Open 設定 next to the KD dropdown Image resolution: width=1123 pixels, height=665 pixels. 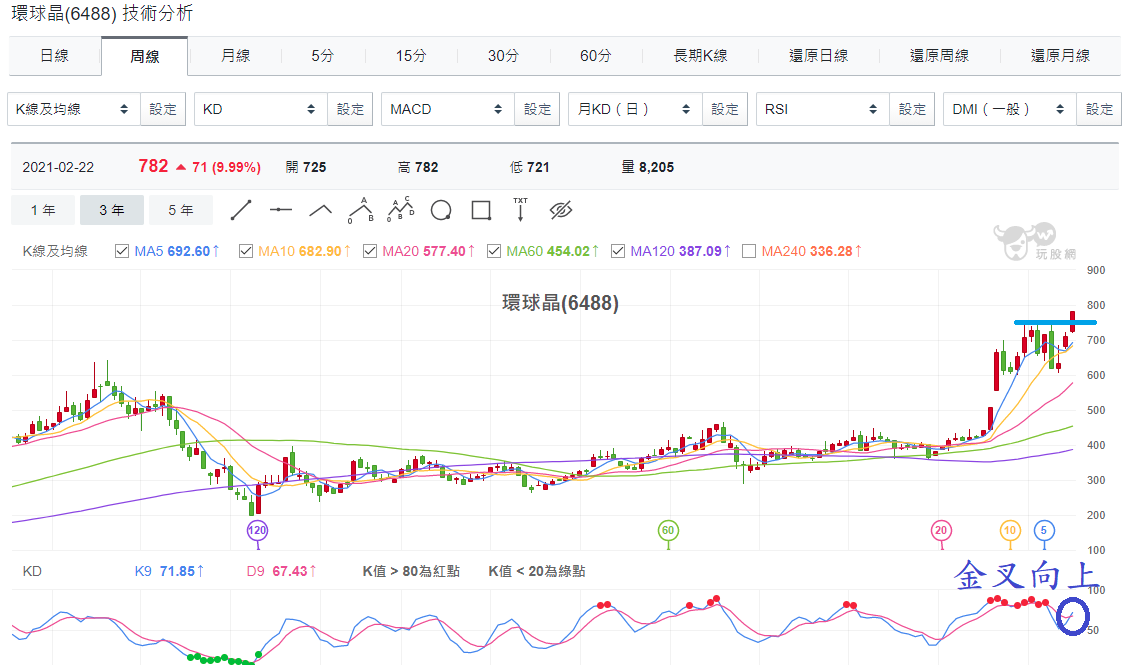(350, 109)
